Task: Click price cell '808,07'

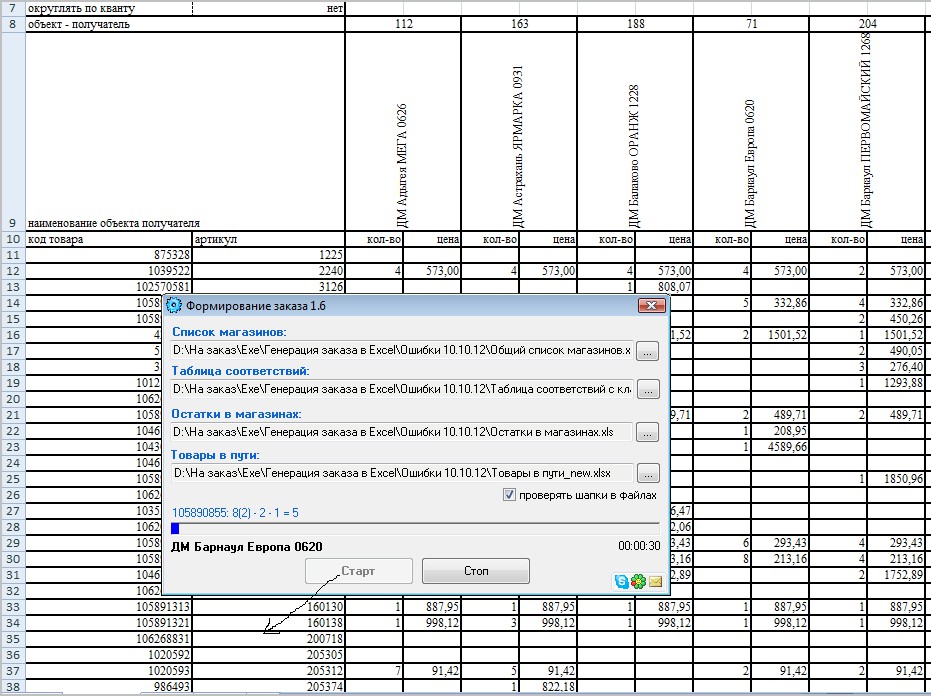Action: coord(664,287)
